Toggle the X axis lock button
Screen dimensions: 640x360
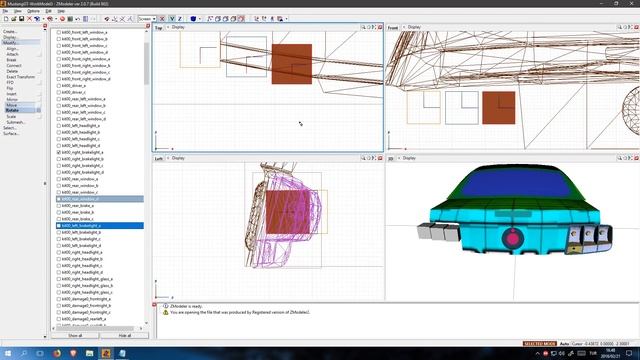coord(162,19)
